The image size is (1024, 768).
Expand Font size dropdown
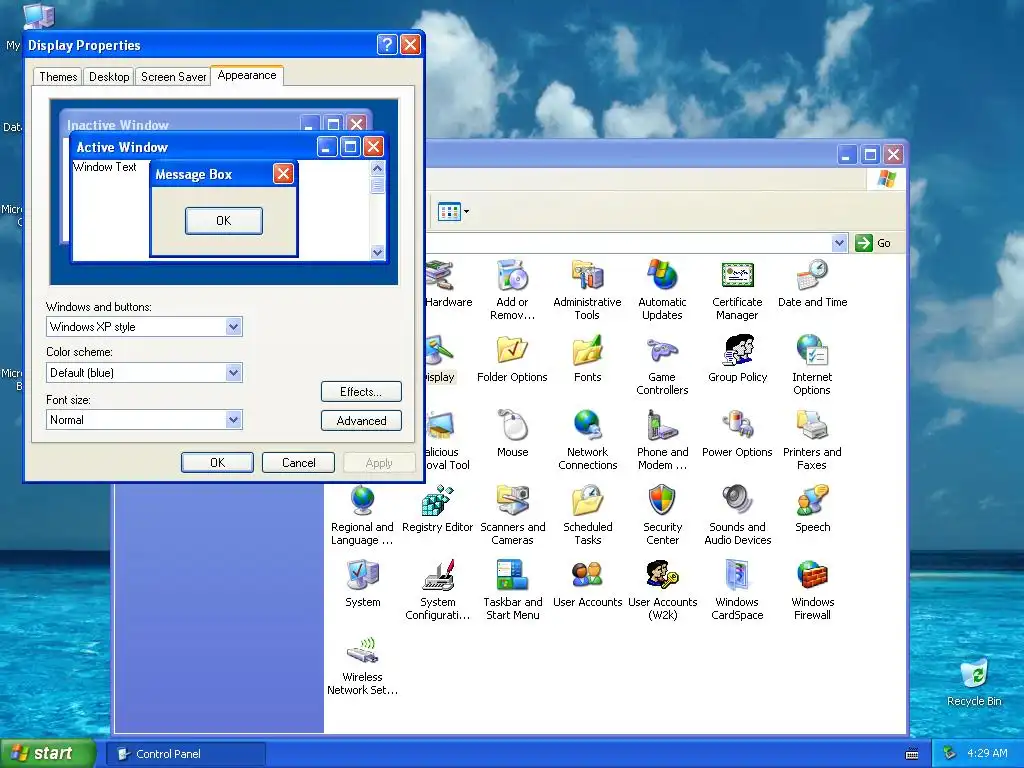[x=233, y=420]
